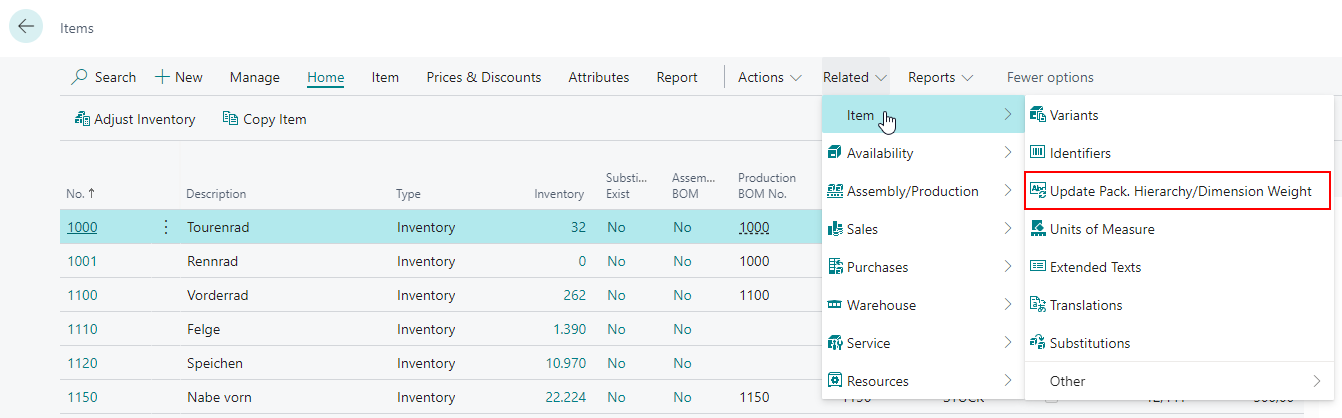Screen dimensions: 1342x418
Task: Expand the Other submenu entry
Action: point(1180,381)
